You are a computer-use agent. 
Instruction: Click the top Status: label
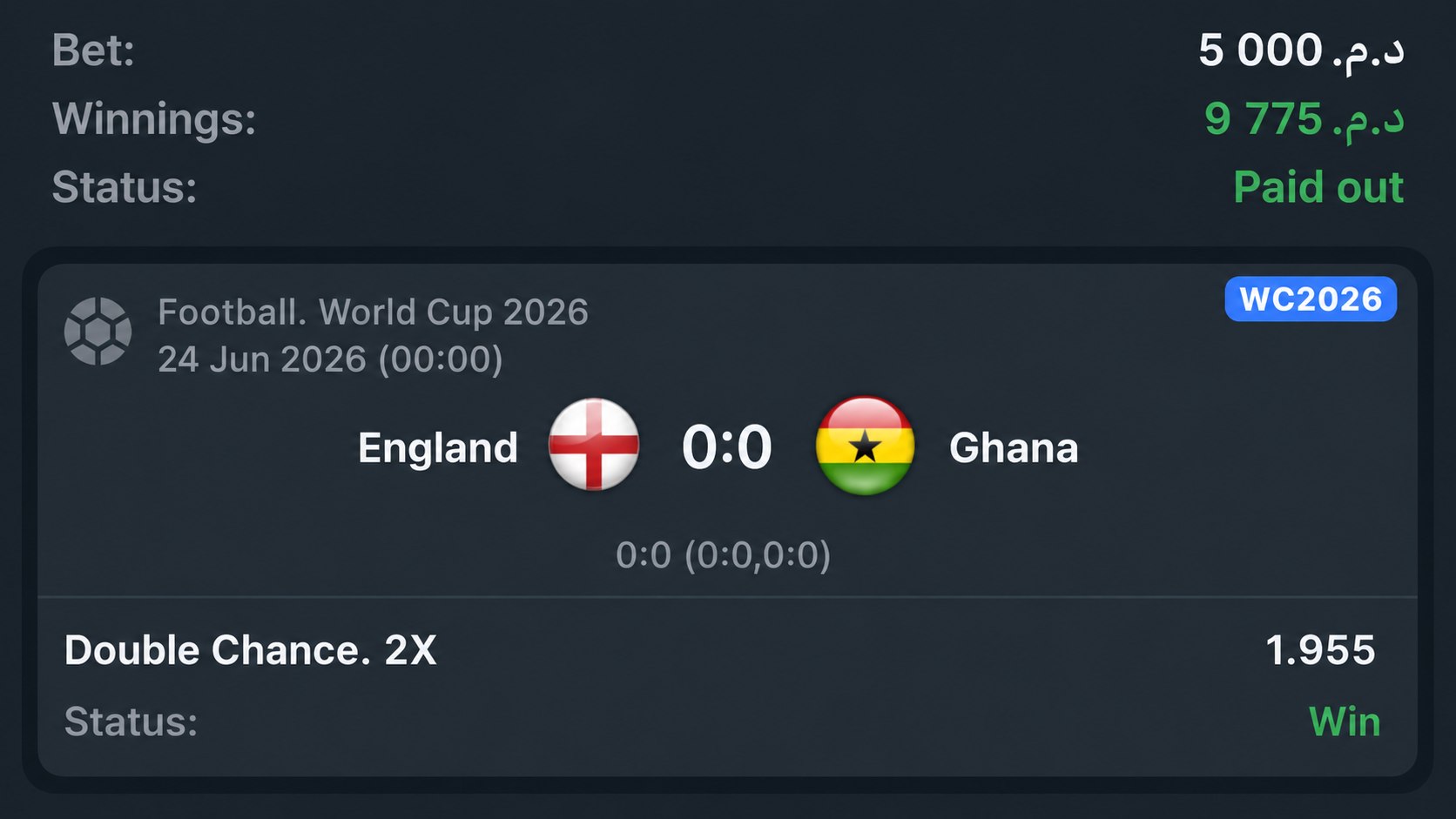[x=125, y=187]
